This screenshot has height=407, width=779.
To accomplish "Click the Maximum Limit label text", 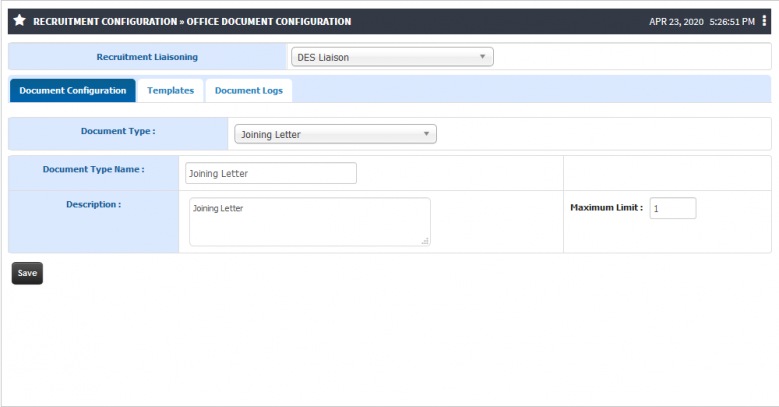I will click(607, 208).
